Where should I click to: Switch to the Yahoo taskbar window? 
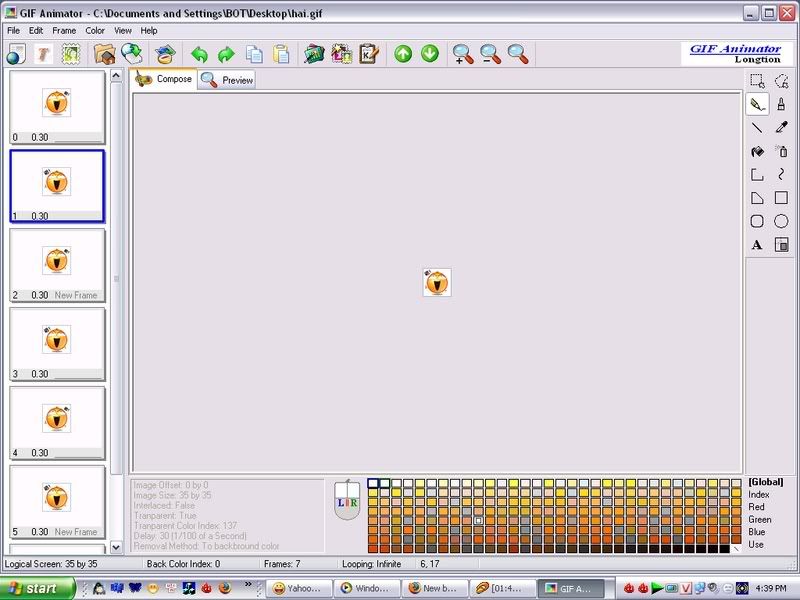[299, 588]
